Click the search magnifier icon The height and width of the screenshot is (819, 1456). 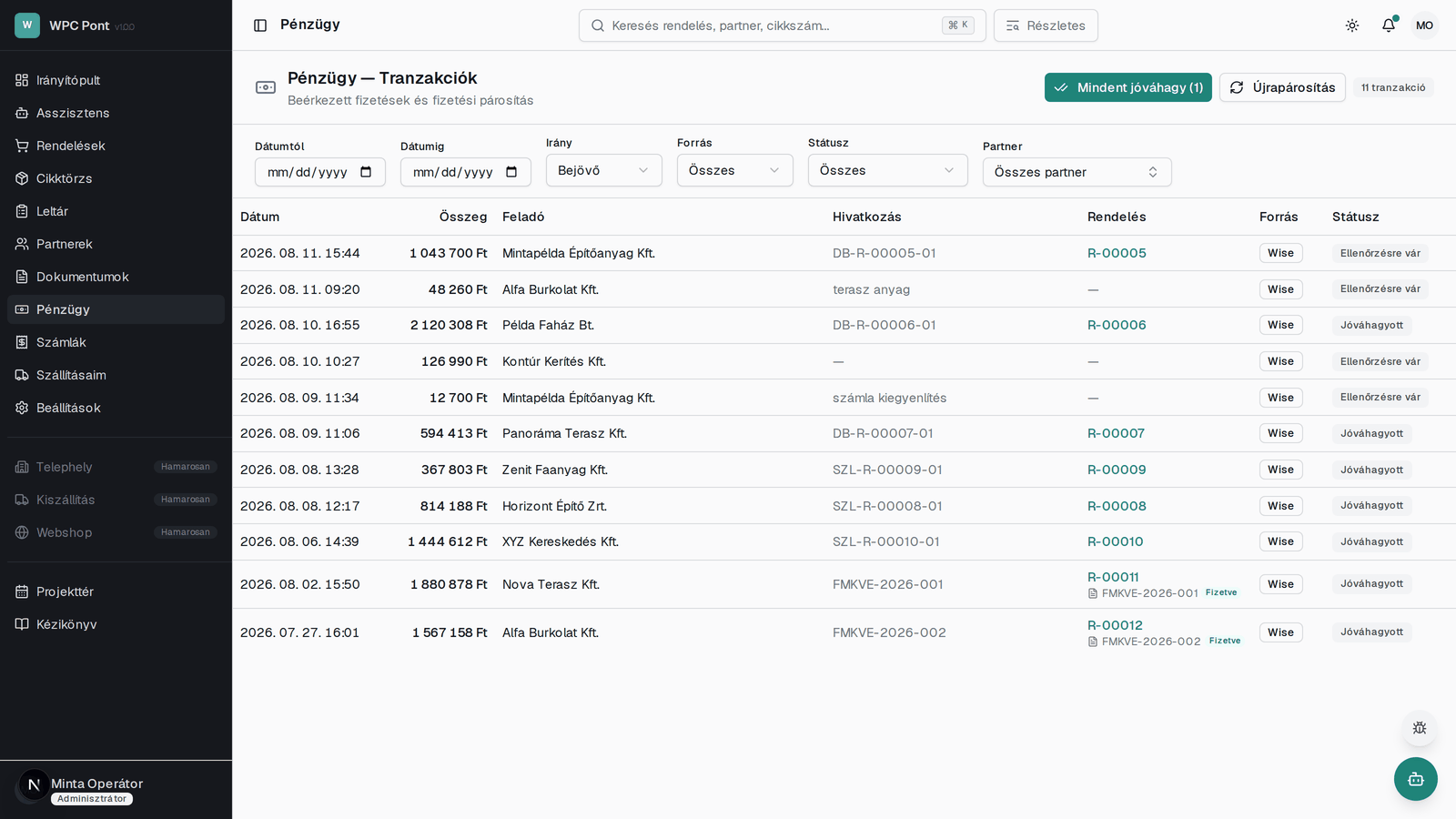click(598, 25)
